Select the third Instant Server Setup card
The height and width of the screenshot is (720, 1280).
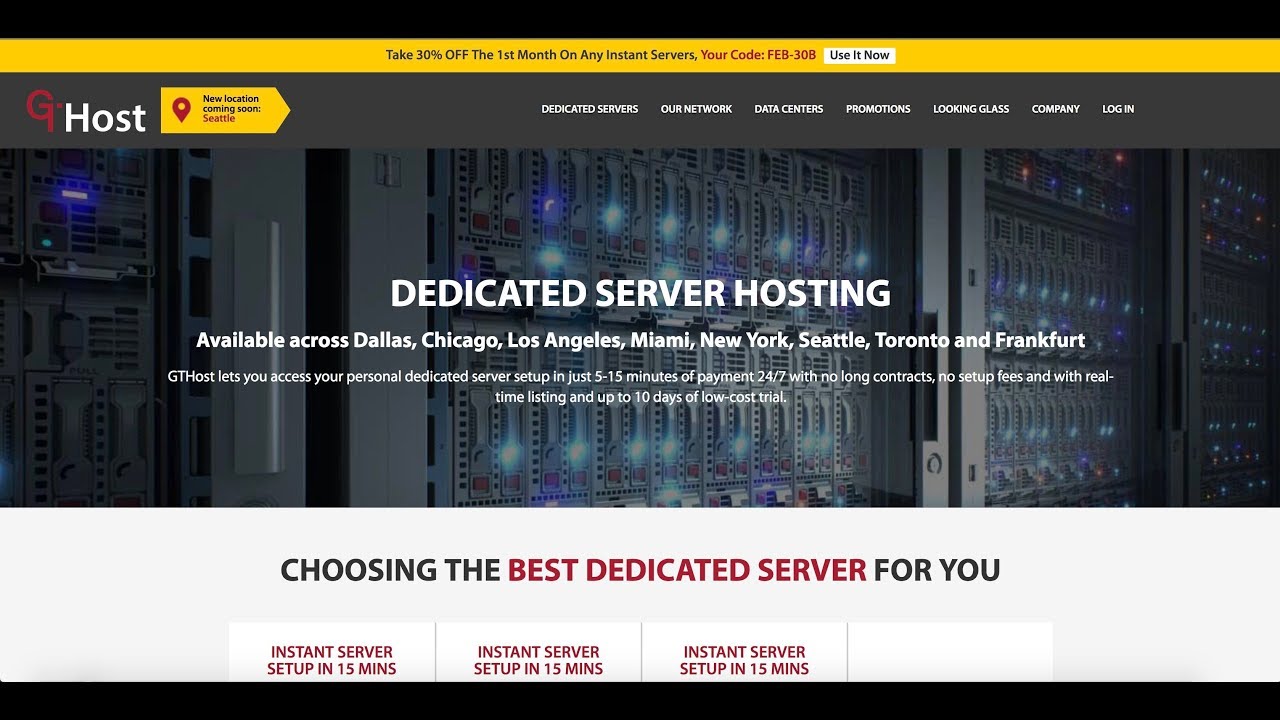744,652
